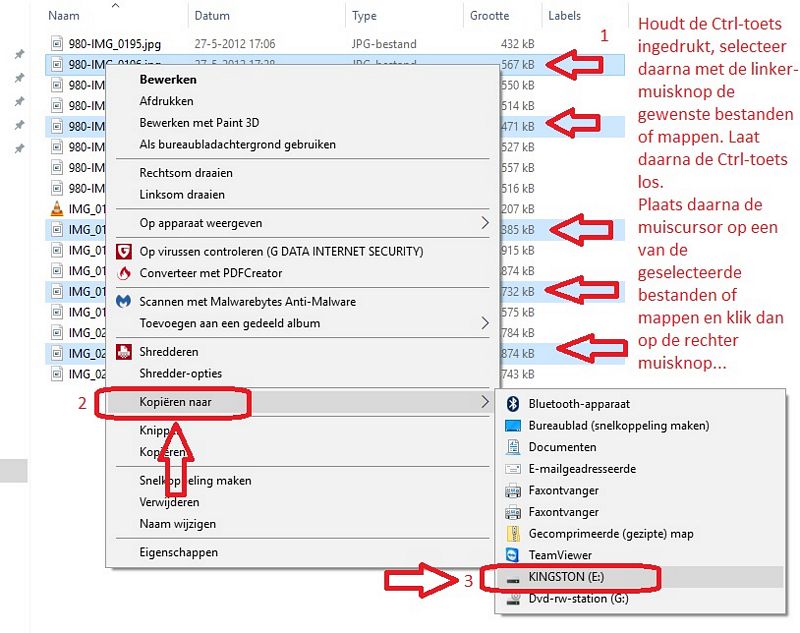Choose Documenten as destination
The width and height of the screenshot is (800, 633).
point(562,447)
